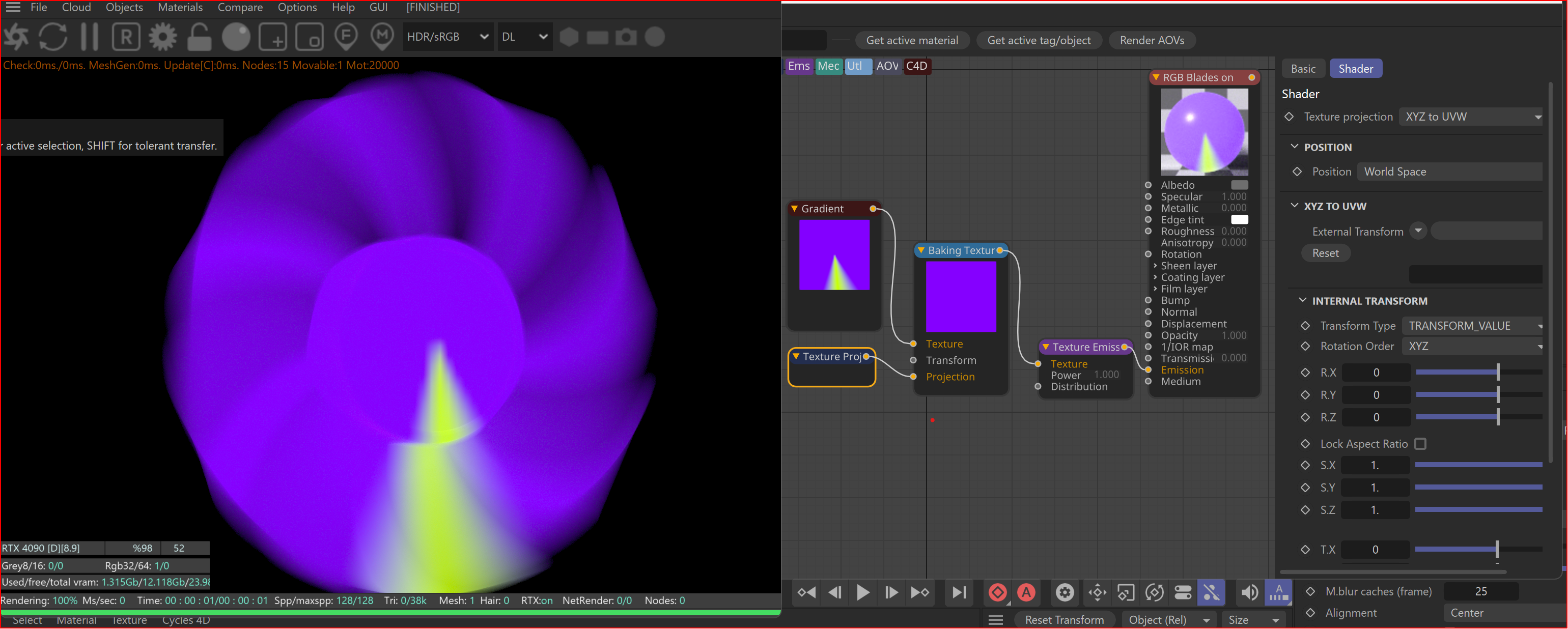Toggle the camera lock padlock icon
This screenshot has width=1568, height=629.
point(199,37)
